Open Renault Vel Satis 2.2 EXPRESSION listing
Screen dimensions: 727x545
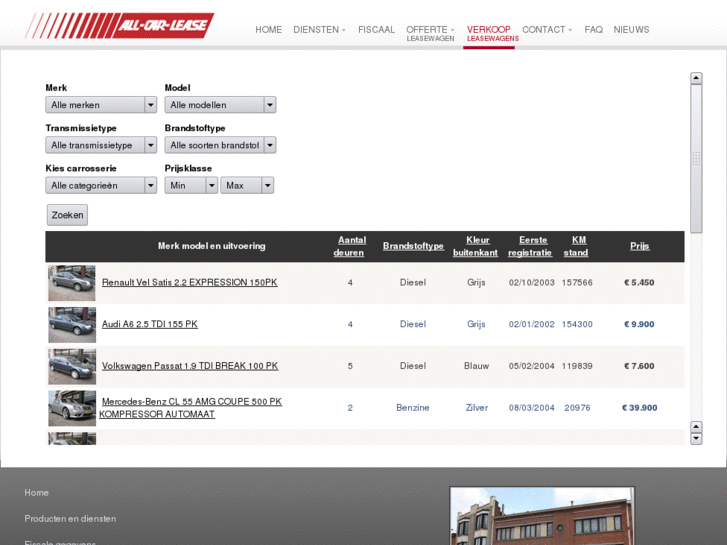pos(190,282)
